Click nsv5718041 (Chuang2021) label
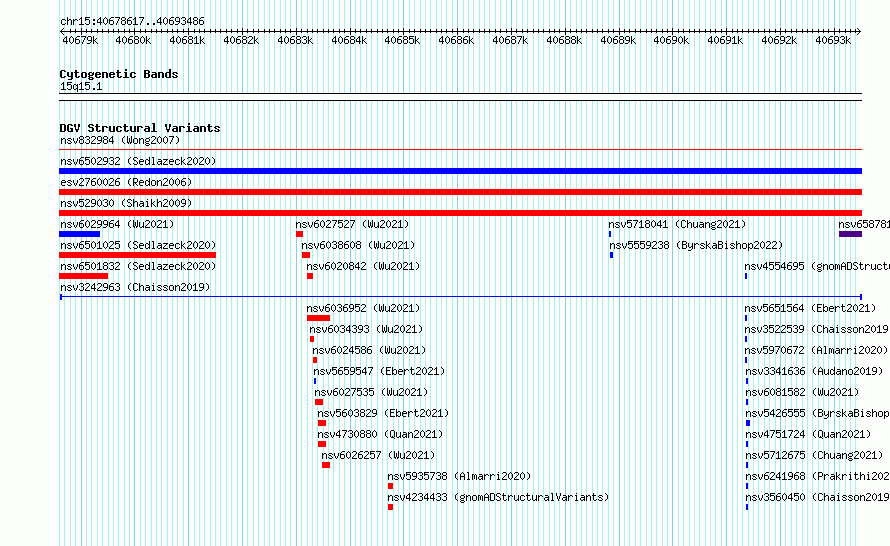890x546 pixels. coord(677,224)
